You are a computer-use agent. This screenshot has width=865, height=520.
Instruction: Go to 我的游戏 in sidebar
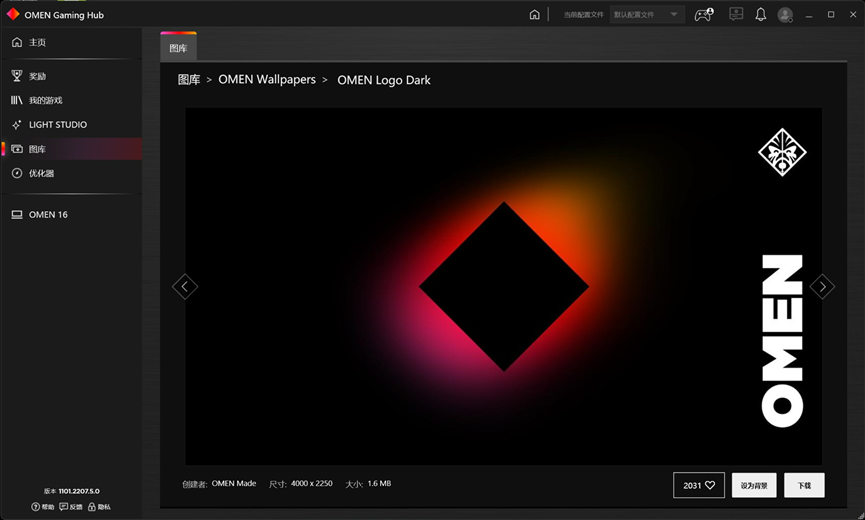(x=45, y=100)
